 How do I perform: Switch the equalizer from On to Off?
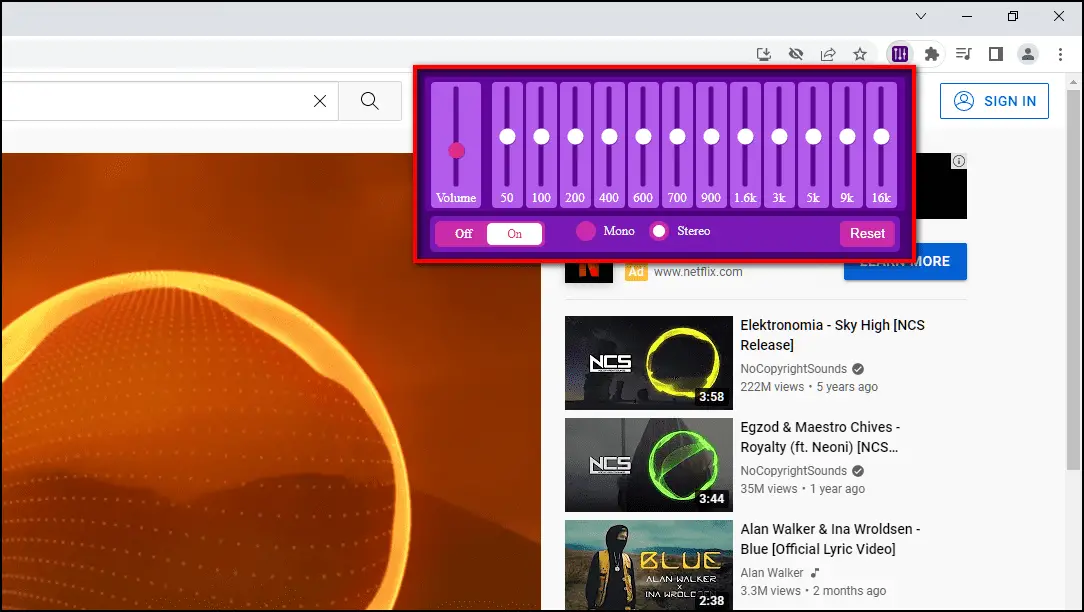click(461, 233)
